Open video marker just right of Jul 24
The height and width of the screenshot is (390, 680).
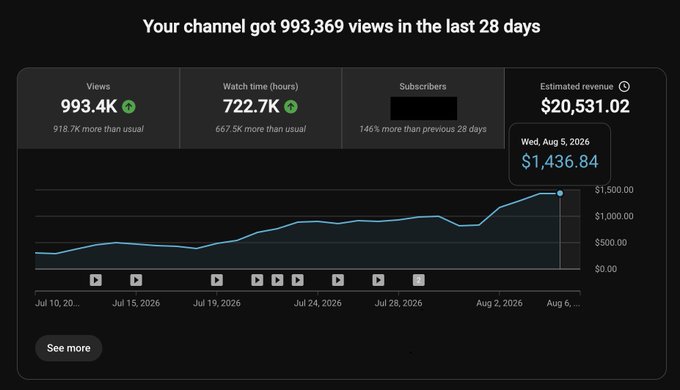[x=338, y=280]
